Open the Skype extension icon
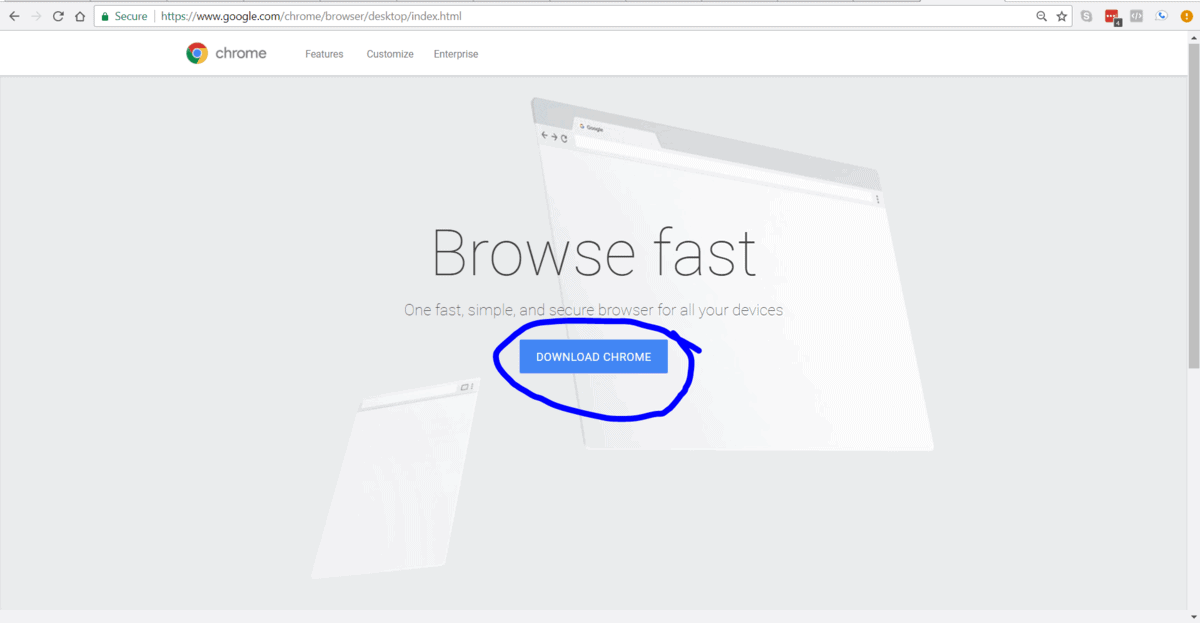Image resolution: width=1200 pixels, height=623 pixels. 1087,16
